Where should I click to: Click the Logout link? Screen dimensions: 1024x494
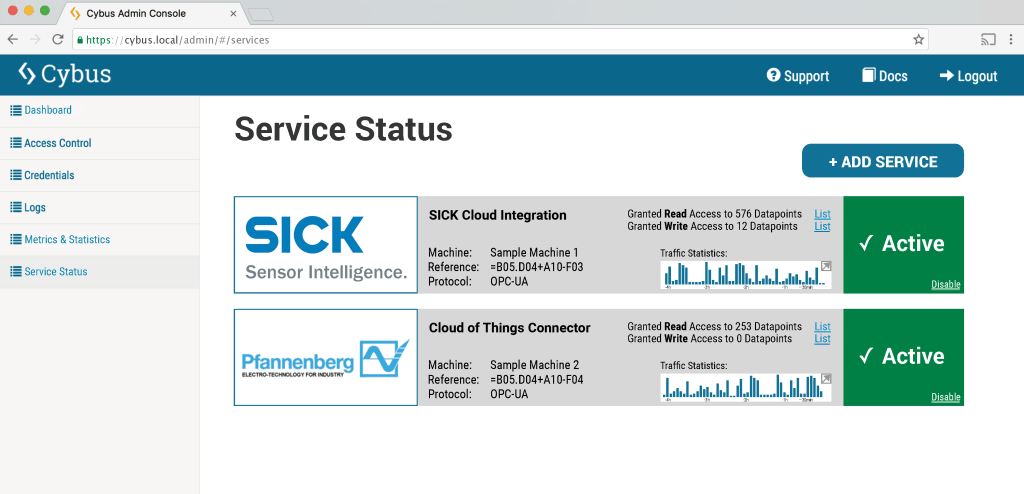tap(968, 76)
